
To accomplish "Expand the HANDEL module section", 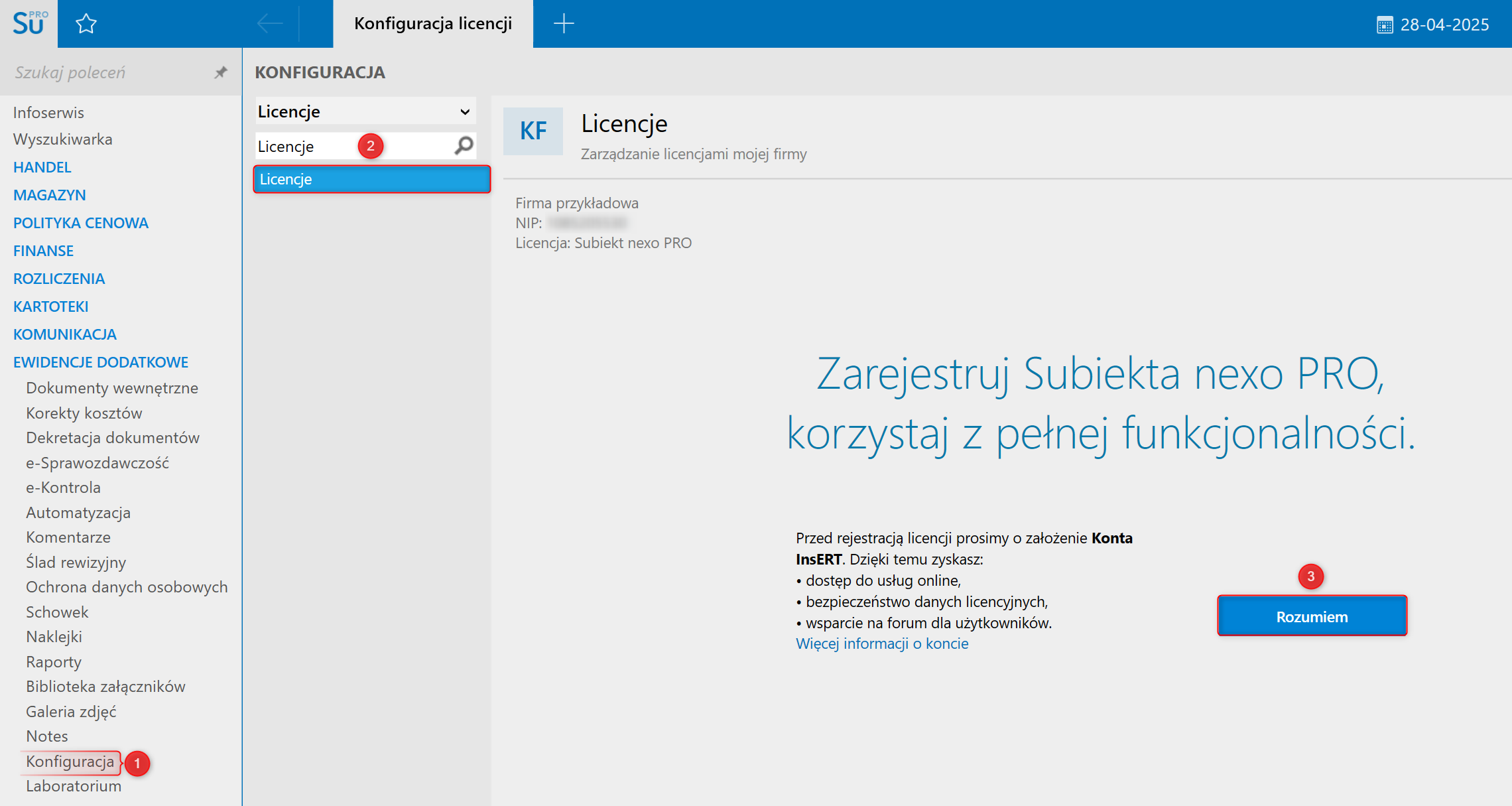I will click(x=42, y=167).
